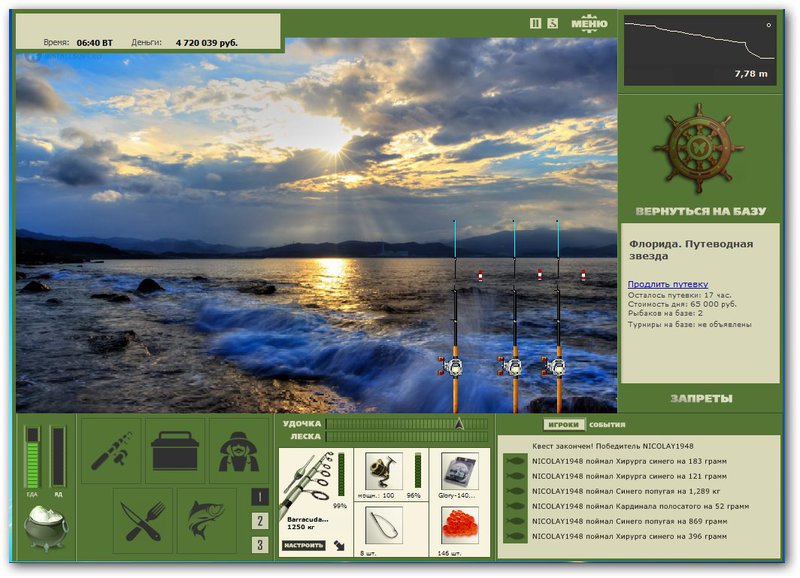Click the УДОЧКА tension bar
This screenshot has width=800, height=578.
pyautogui.click(x=407, y=423)
